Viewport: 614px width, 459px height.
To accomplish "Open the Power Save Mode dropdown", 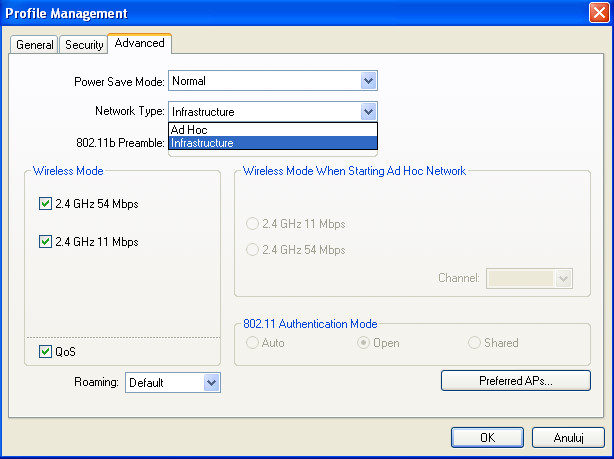I will (x=273, y=81).
